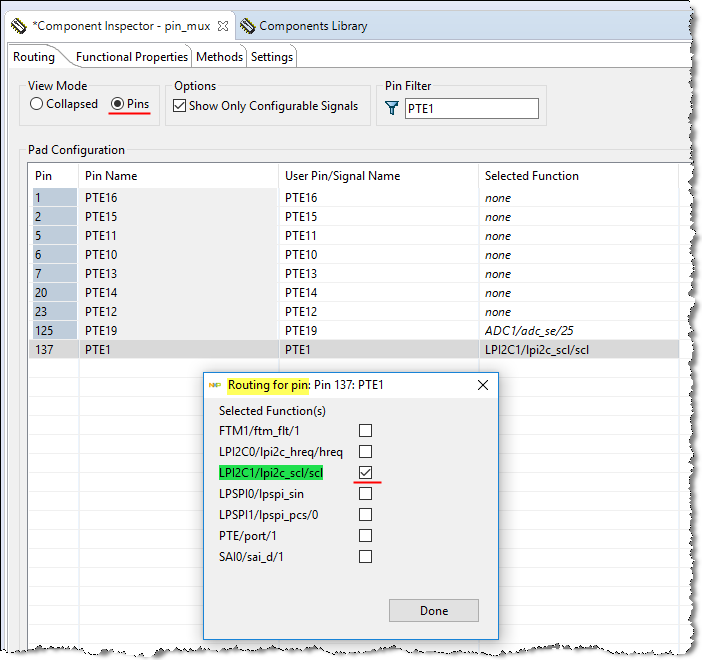Click pin number 20 cell
Viewport: 702px width, 660px height.
pyautogui.click(x=54, y=293)
